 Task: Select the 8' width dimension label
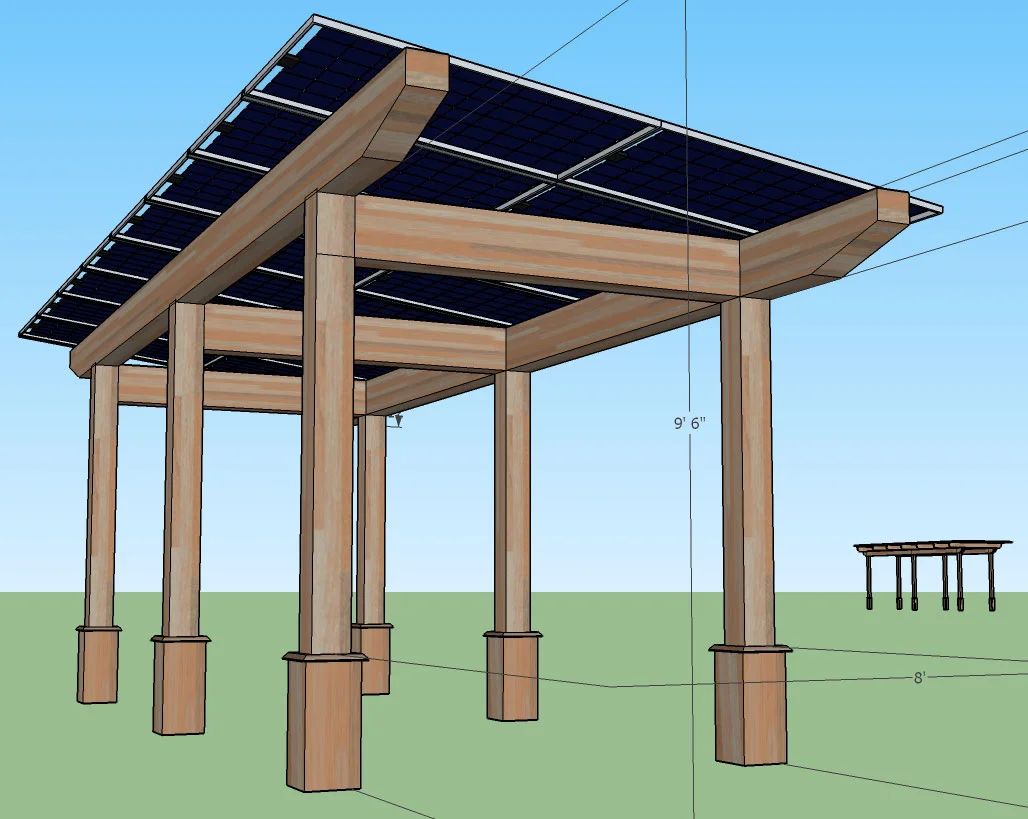[919, 678]
